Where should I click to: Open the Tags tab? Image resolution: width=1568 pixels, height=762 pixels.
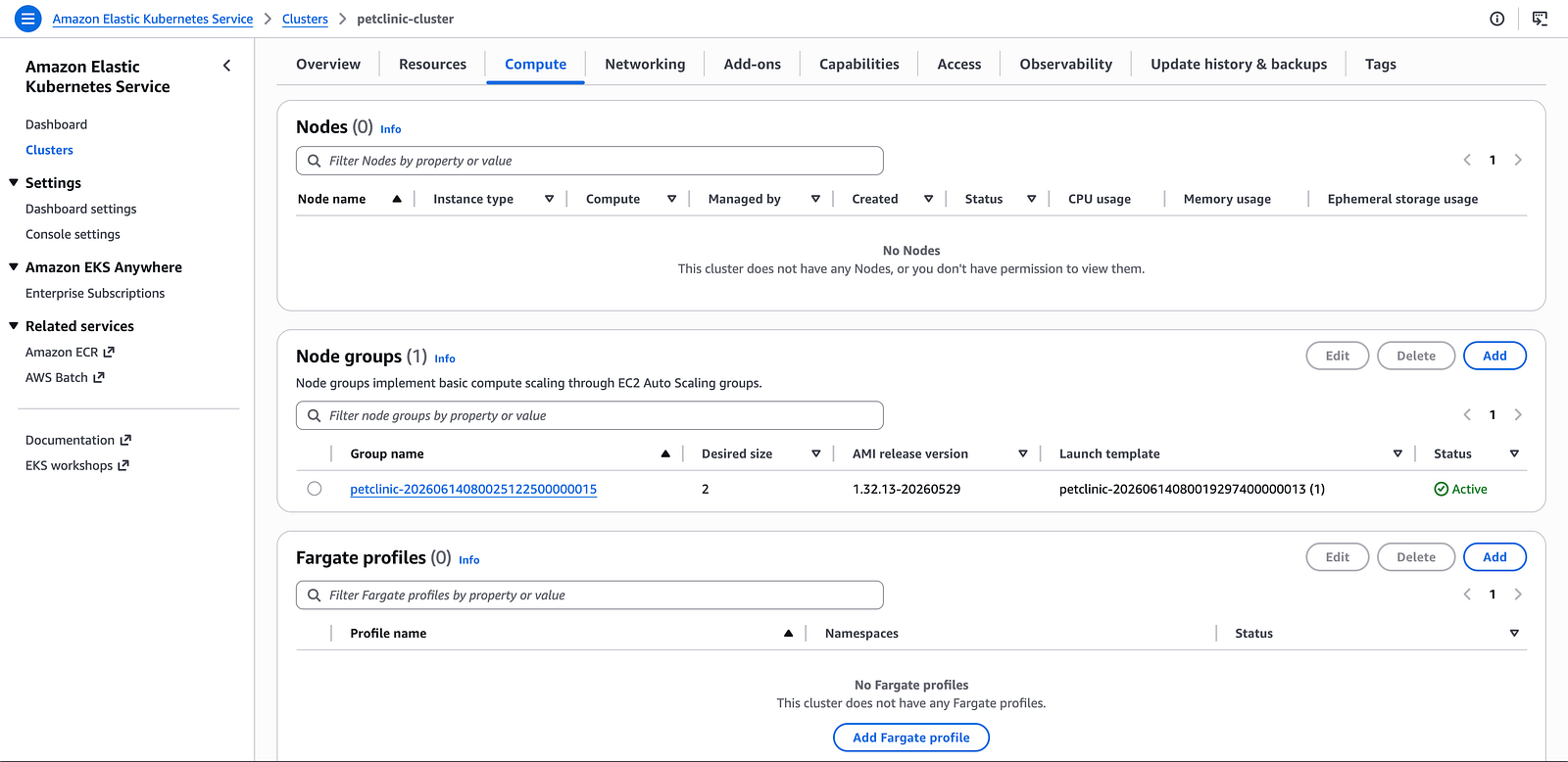1381,64
